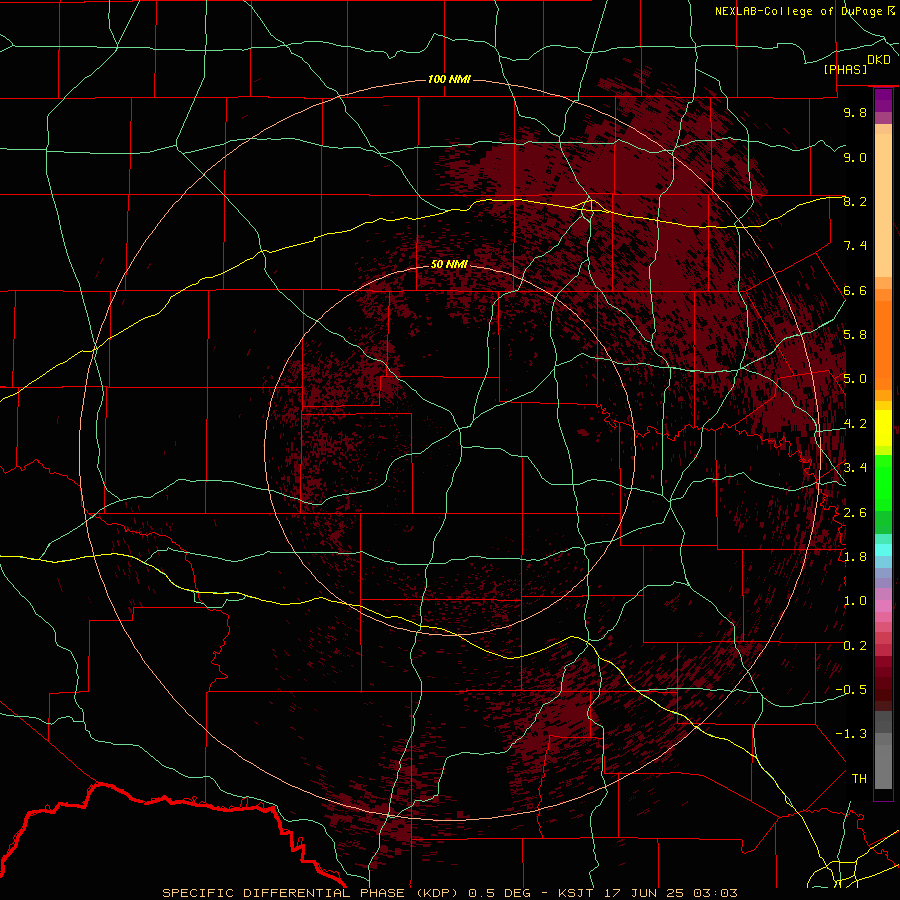
Task: Click the 8.2 value on the scale
Action: click(x=855, y=201)
